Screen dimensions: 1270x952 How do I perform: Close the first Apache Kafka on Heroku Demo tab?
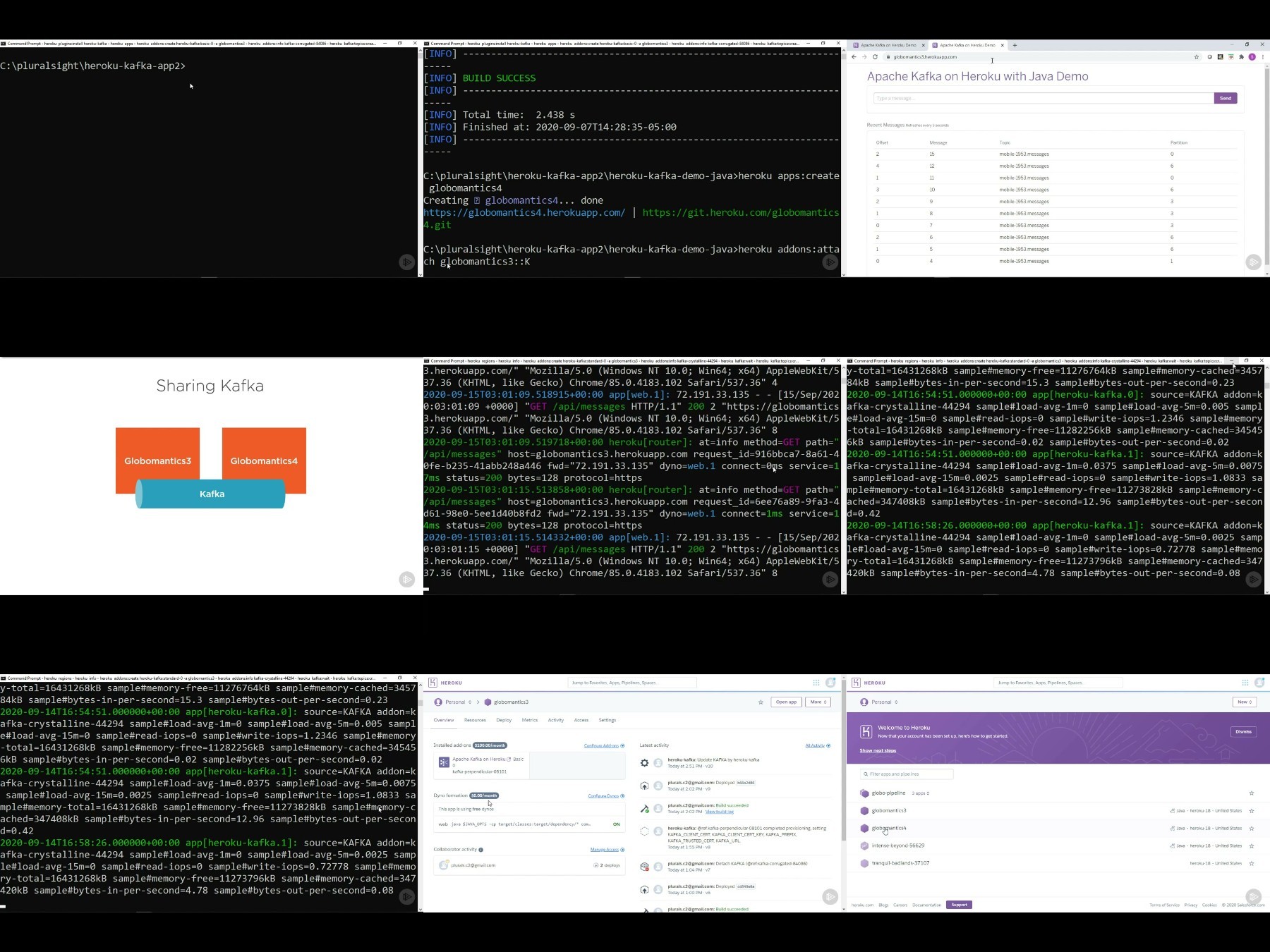point(923,45)
